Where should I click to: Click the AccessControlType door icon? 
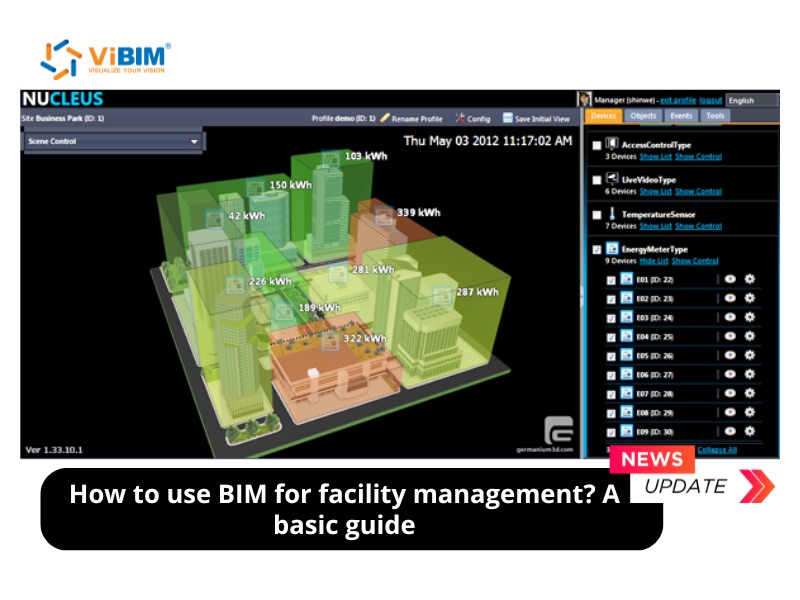coord(612,143)
